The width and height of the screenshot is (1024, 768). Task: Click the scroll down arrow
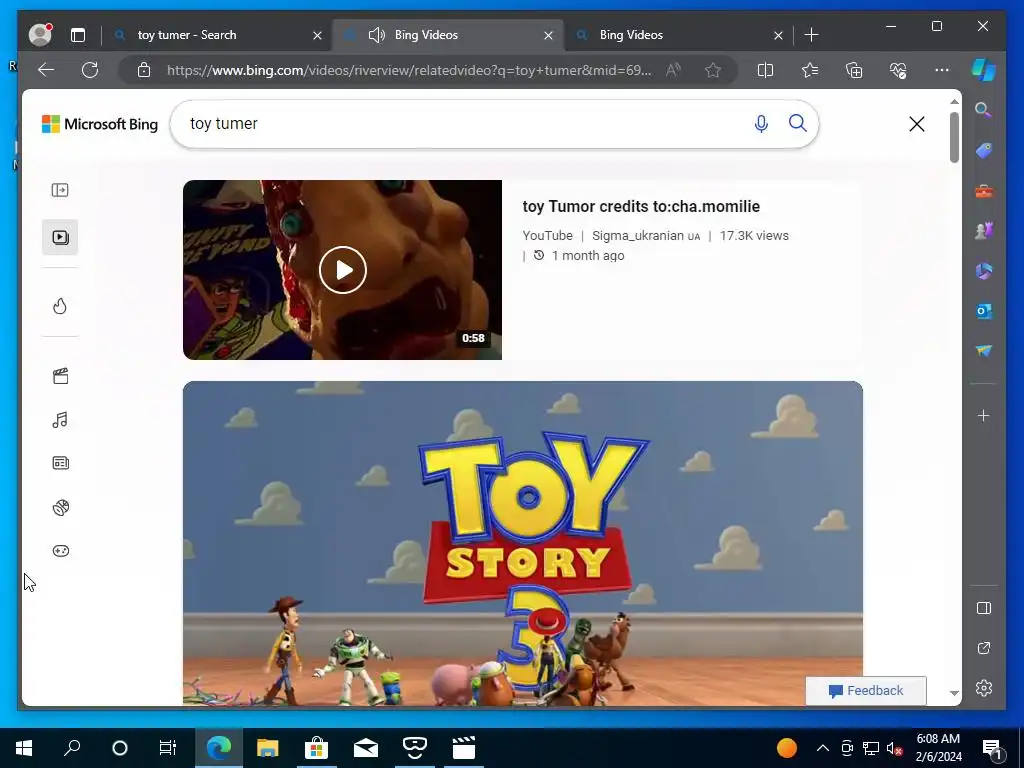(x=954, y=694)
